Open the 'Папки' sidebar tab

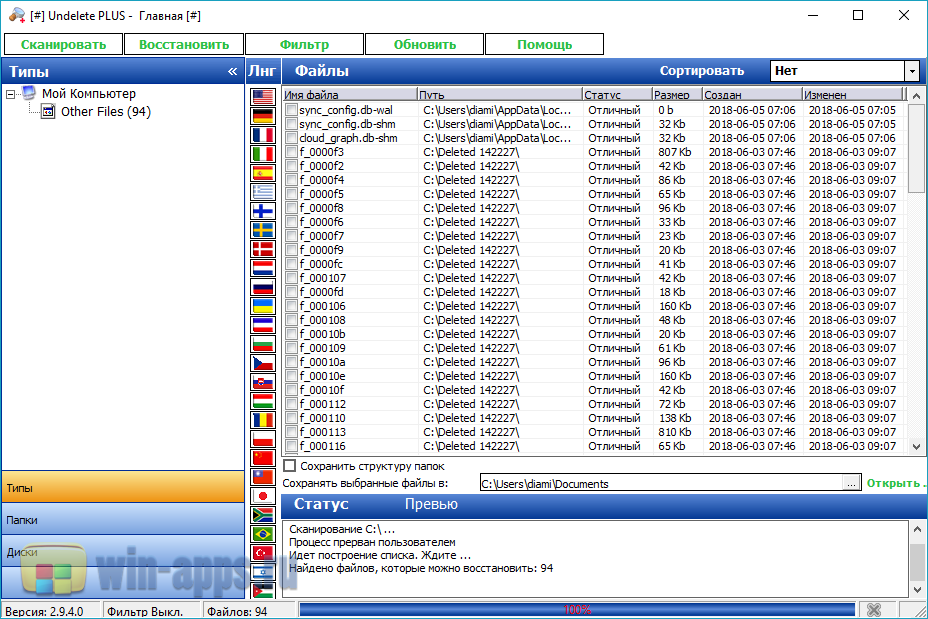pyautogui.click(x=122, y=520)
